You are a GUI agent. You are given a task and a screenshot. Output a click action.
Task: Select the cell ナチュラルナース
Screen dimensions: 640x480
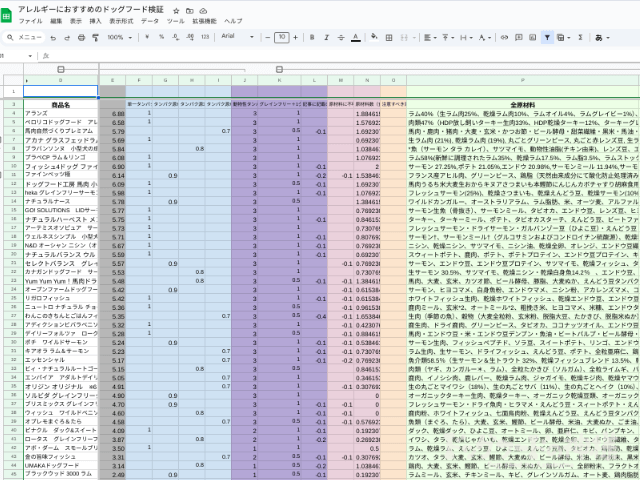click(x=61, y=201)
